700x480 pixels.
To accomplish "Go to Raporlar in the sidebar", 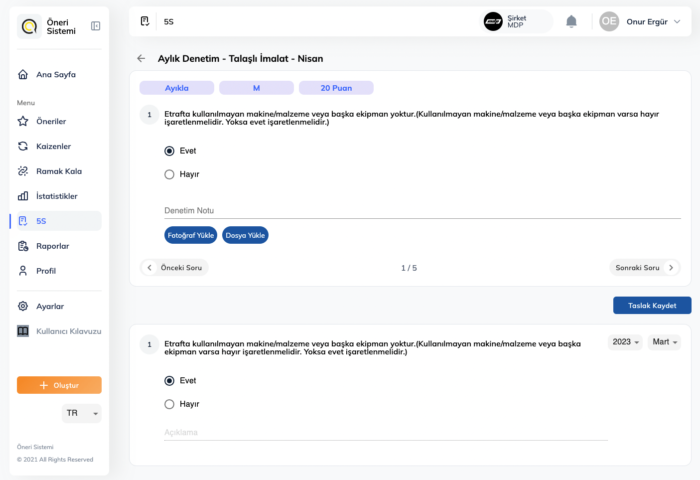I will tap(52, 246).
